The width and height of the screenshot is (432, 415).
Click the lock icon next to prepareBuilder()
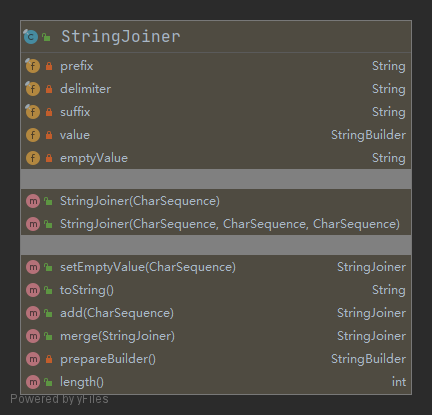pyautogui.click(x=49, y=359)
